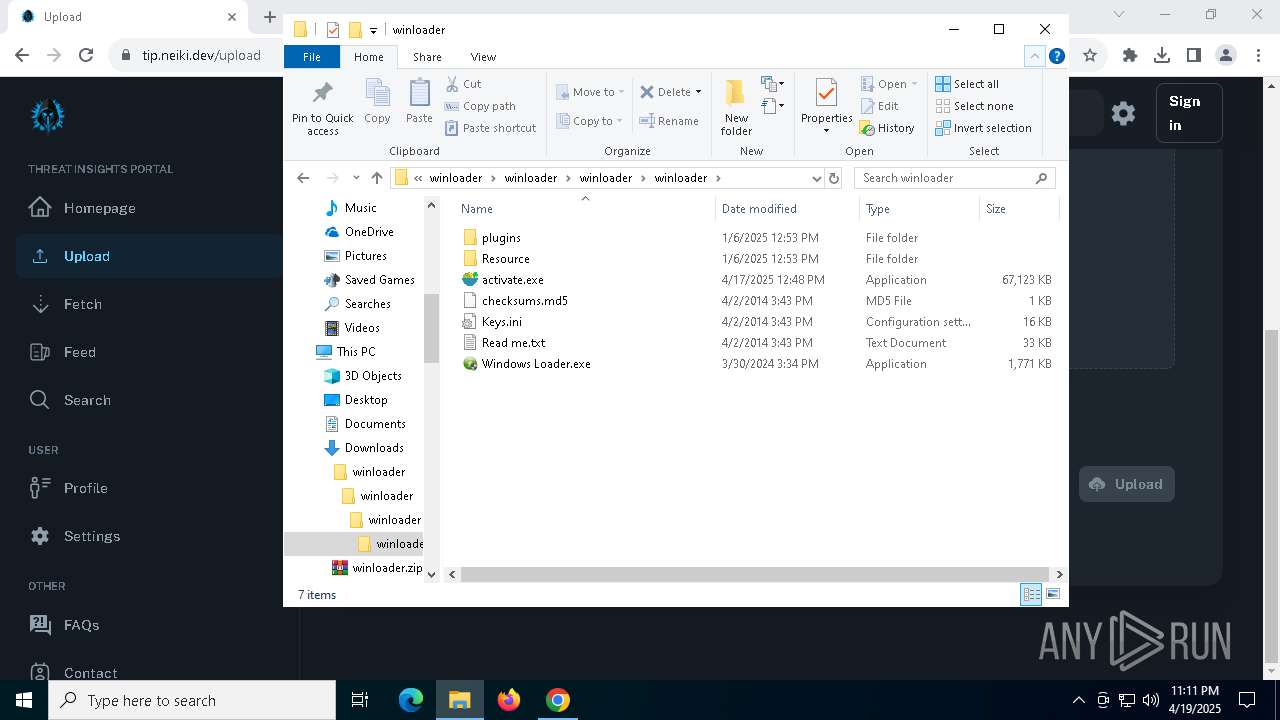1280x720 pixels.
Task: Open address bar history dropdown
Action: pyautogui.click(x=816, y=178)
